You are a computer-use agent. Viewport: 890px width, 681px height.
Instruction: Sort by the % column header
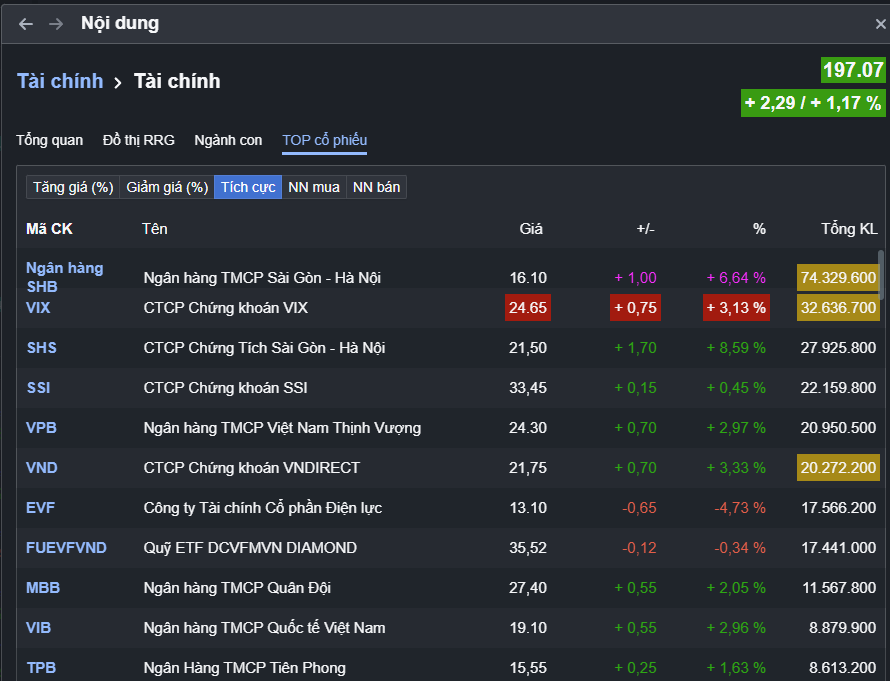click(759, 229)
